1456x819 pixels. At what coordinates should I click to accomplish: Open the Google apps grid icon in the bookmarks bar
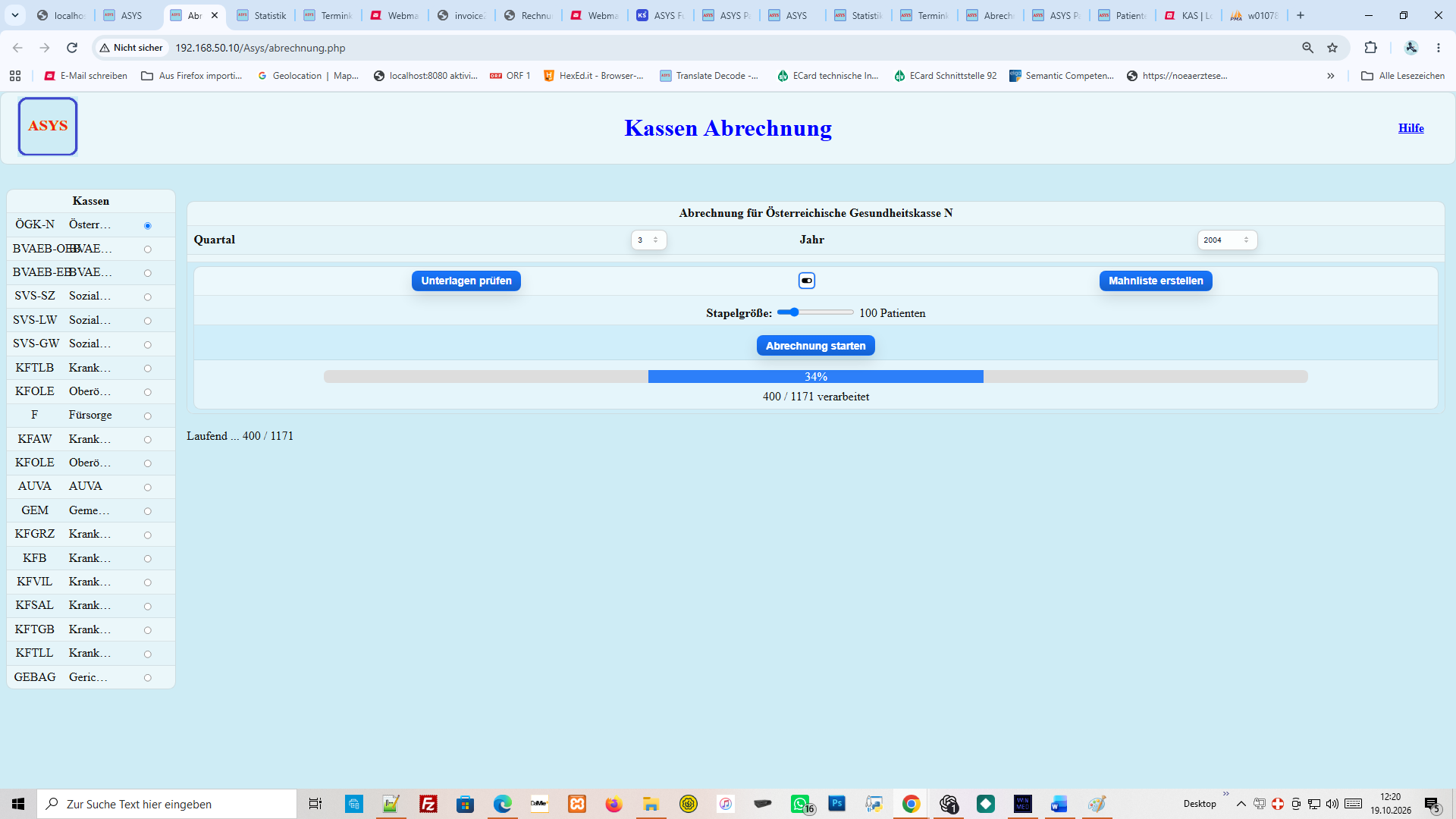[15, 76]
